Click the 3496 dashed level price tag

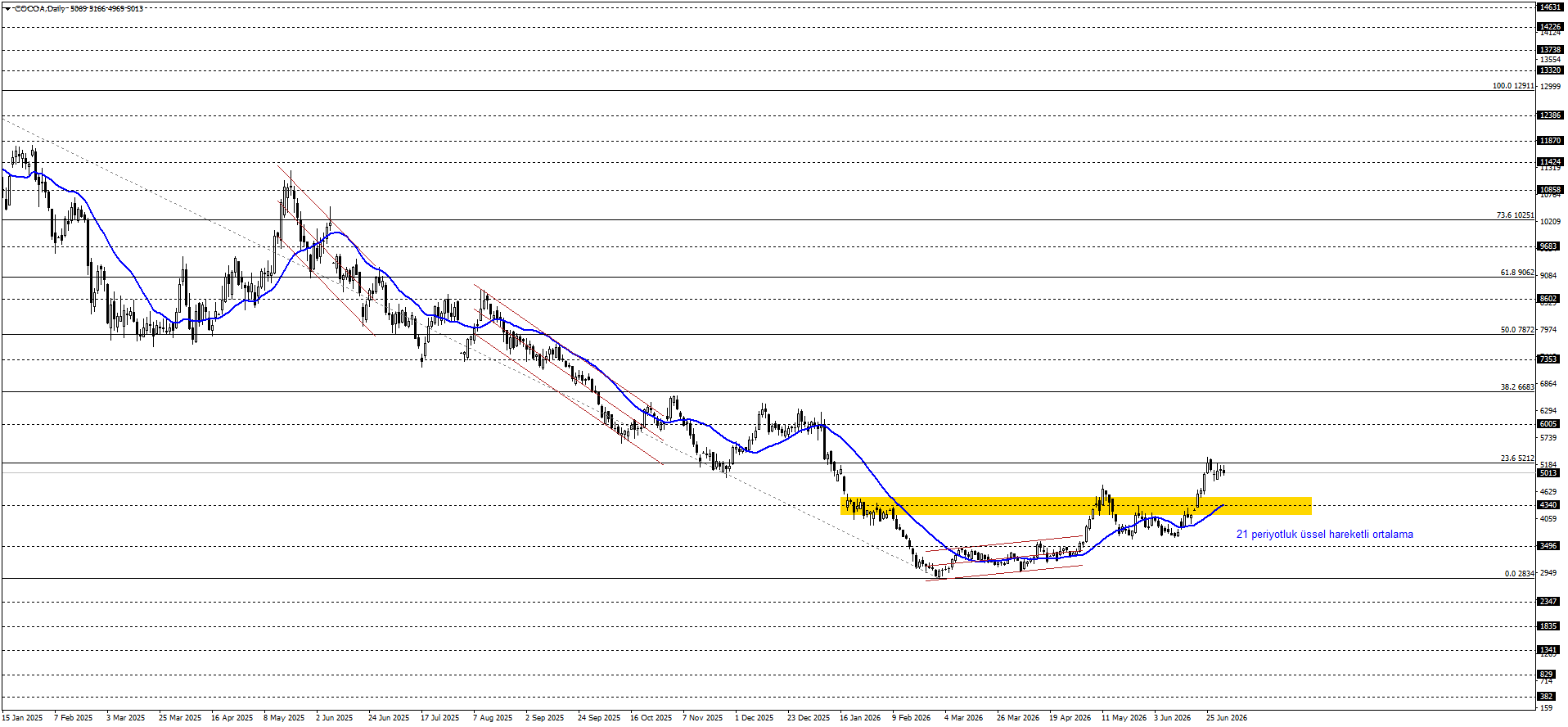(x=1549, y=546)
